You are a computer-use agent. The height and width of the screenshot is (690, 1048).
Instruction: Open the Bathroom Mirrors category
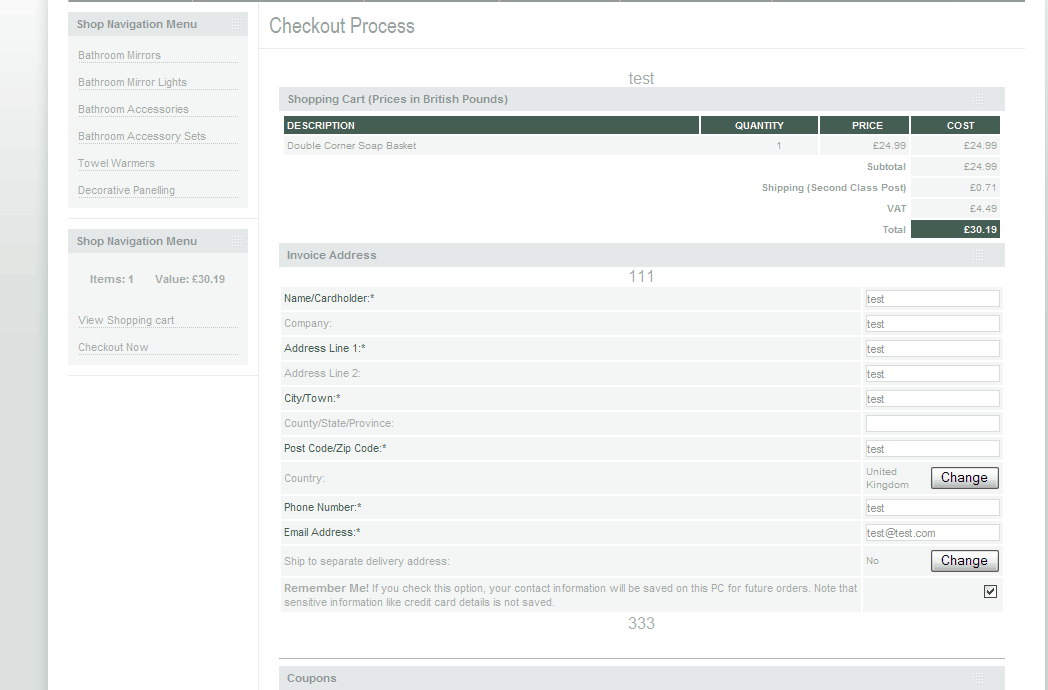coord(119,55)
